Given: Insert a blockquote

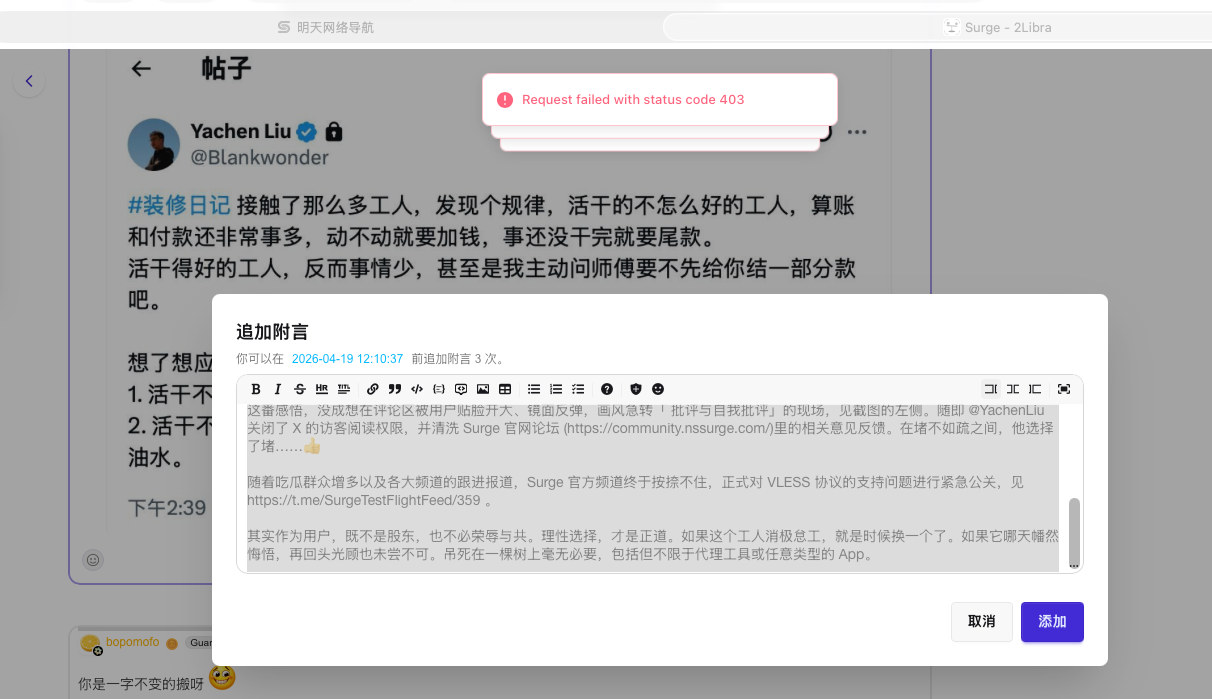Looking at the screenshot, I should click(395, 389).
